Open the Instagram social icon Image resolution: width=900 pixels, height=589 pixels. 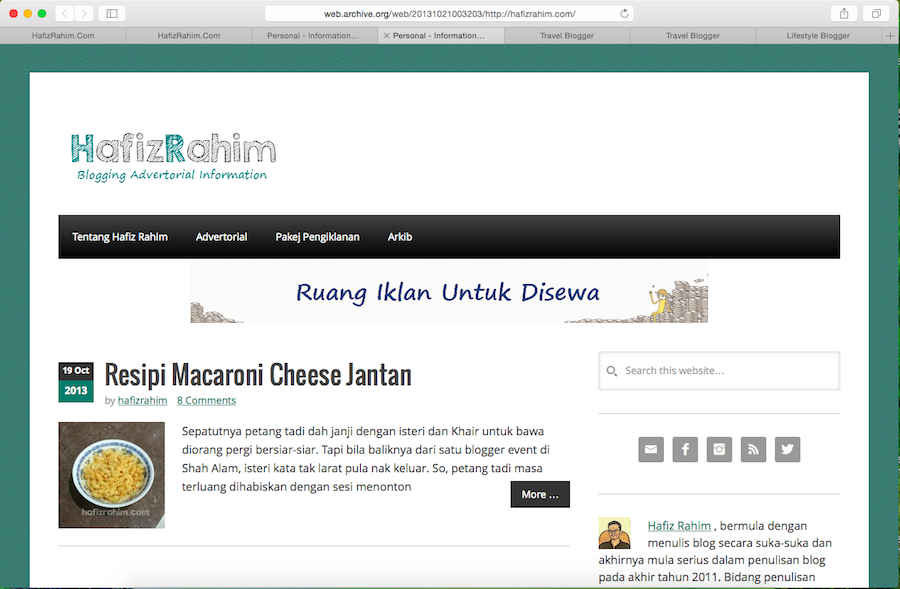point(719,449)
